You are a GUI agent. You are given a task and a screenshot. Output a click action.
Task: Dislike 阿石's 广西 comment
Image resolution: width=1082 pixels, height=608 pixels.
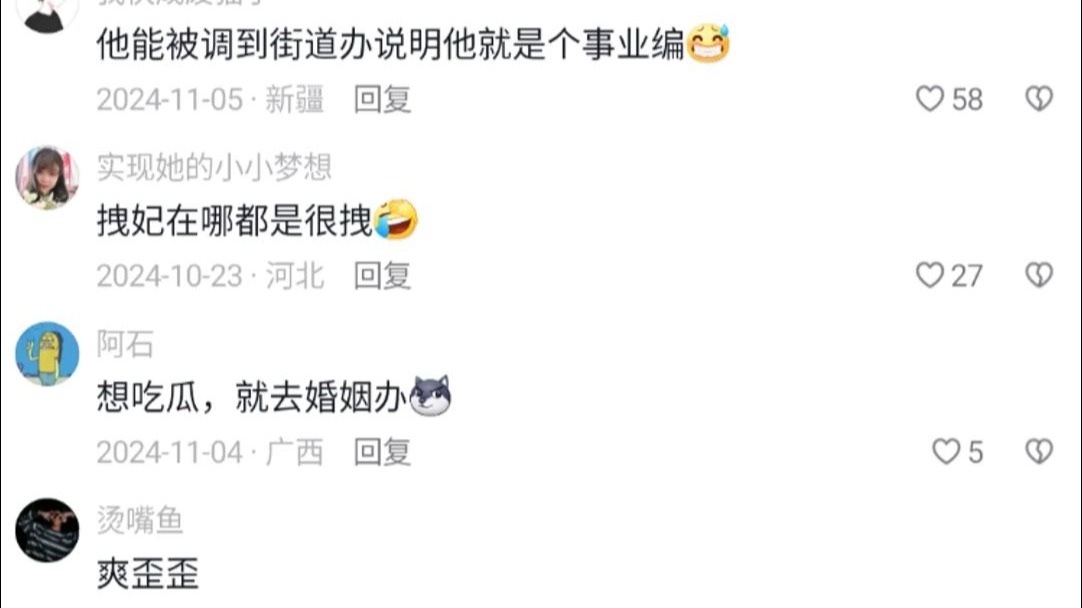[1039, 452]
